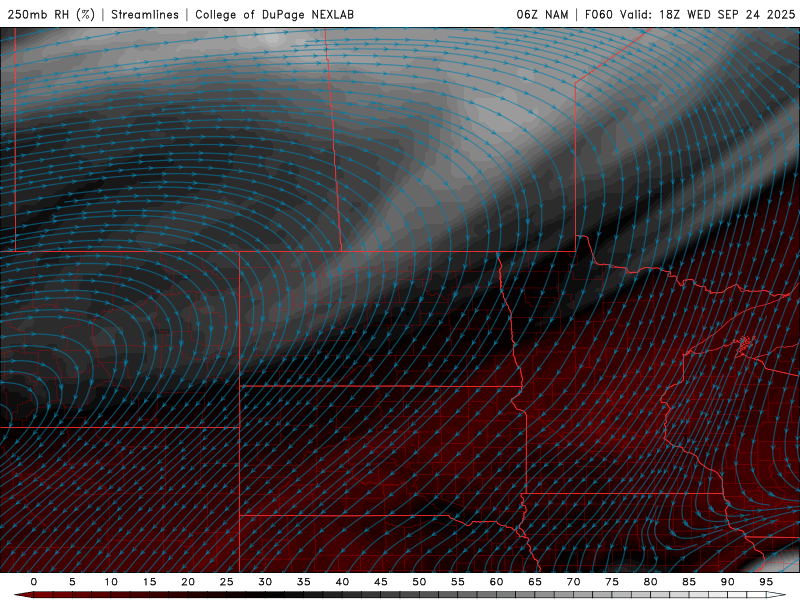Select the 60 value on color scale
The image size is (800, 600).
(x=496, y=582)
